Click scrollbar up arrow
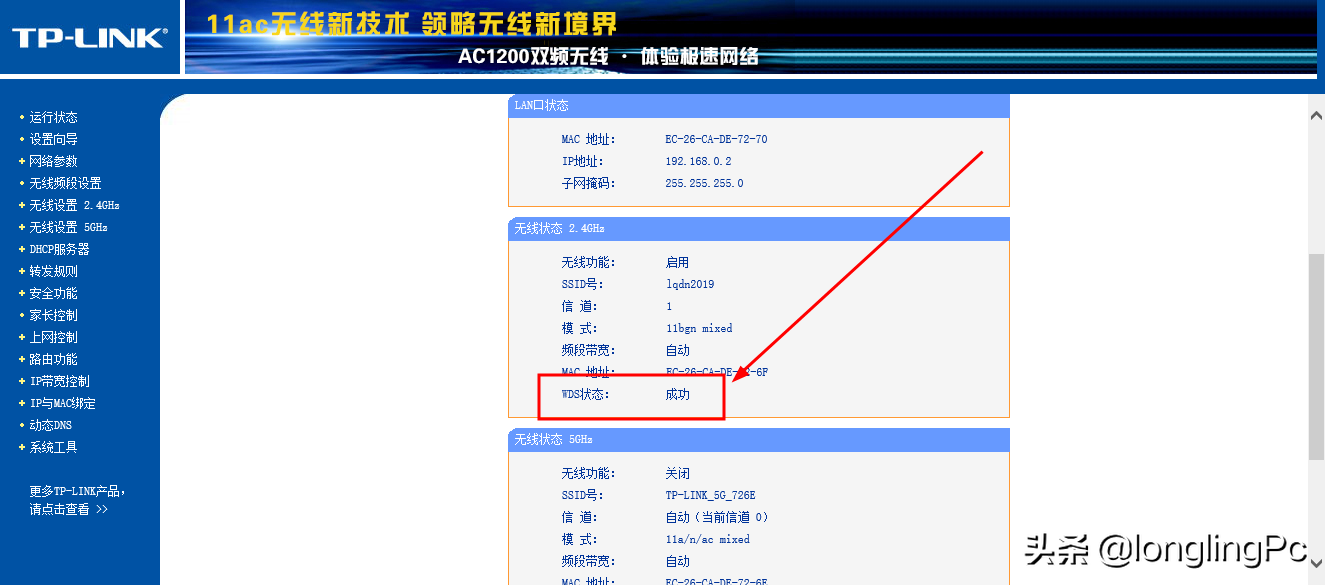The height and width of the screenshot is (585, 1325). [x=1316, y=115]
